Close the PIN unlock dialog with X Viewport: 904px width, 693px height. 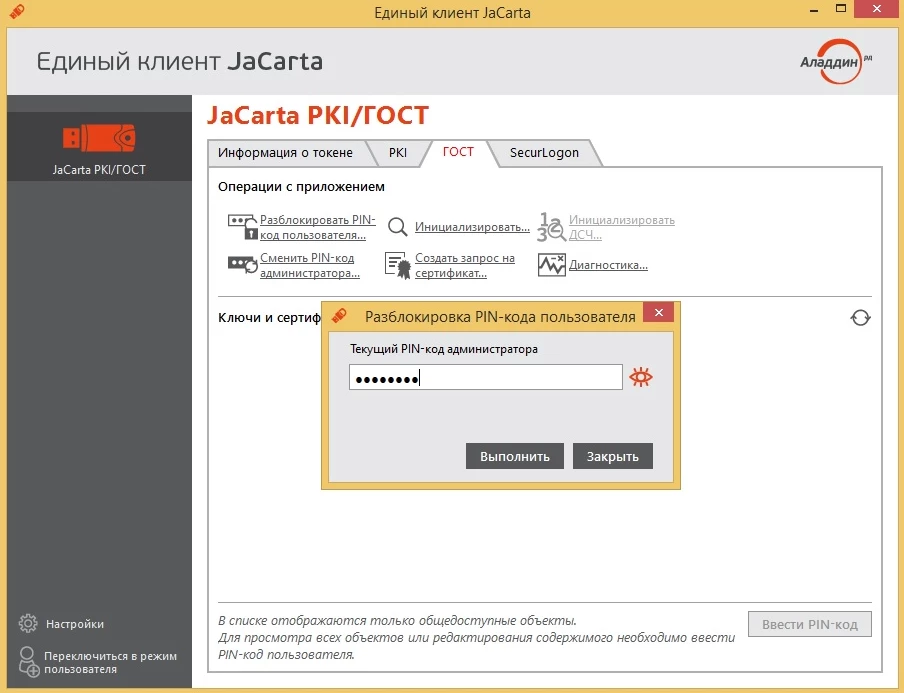pyautogui.click(x=658, y=312)
